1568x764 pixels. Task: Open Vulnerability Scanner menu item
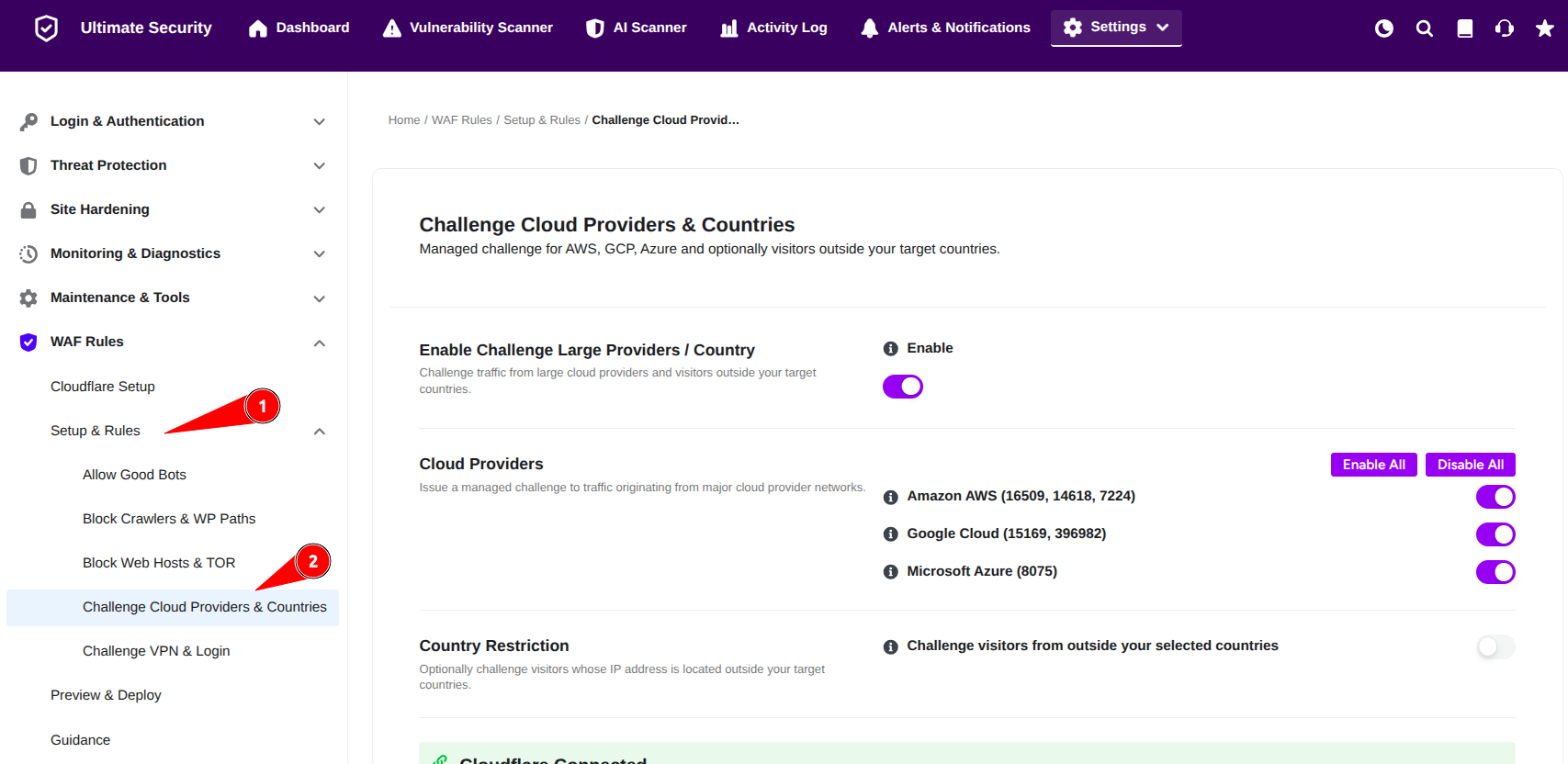(x=468, y=28)
